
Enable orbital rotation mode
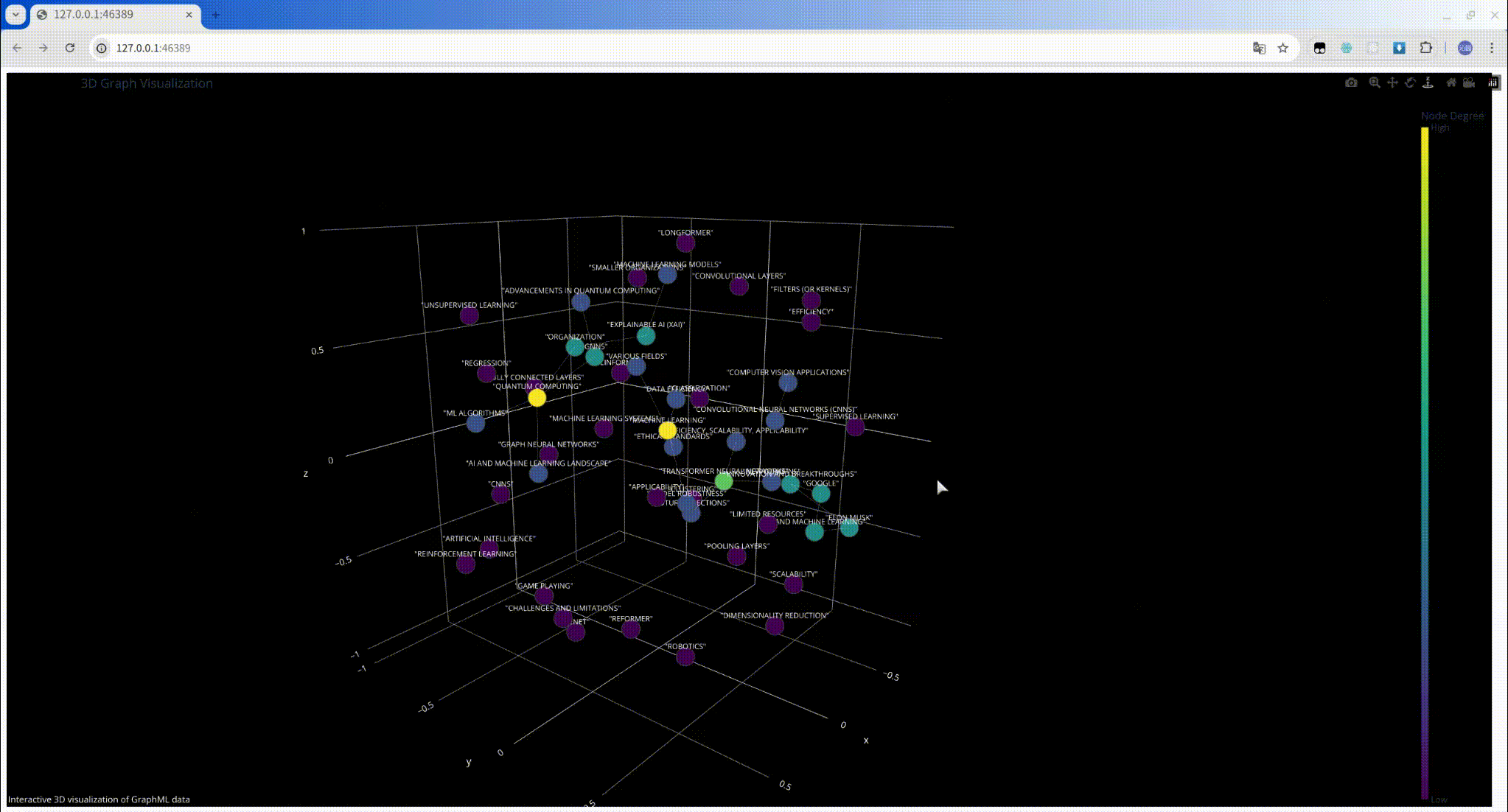[x=1410, y=83]
